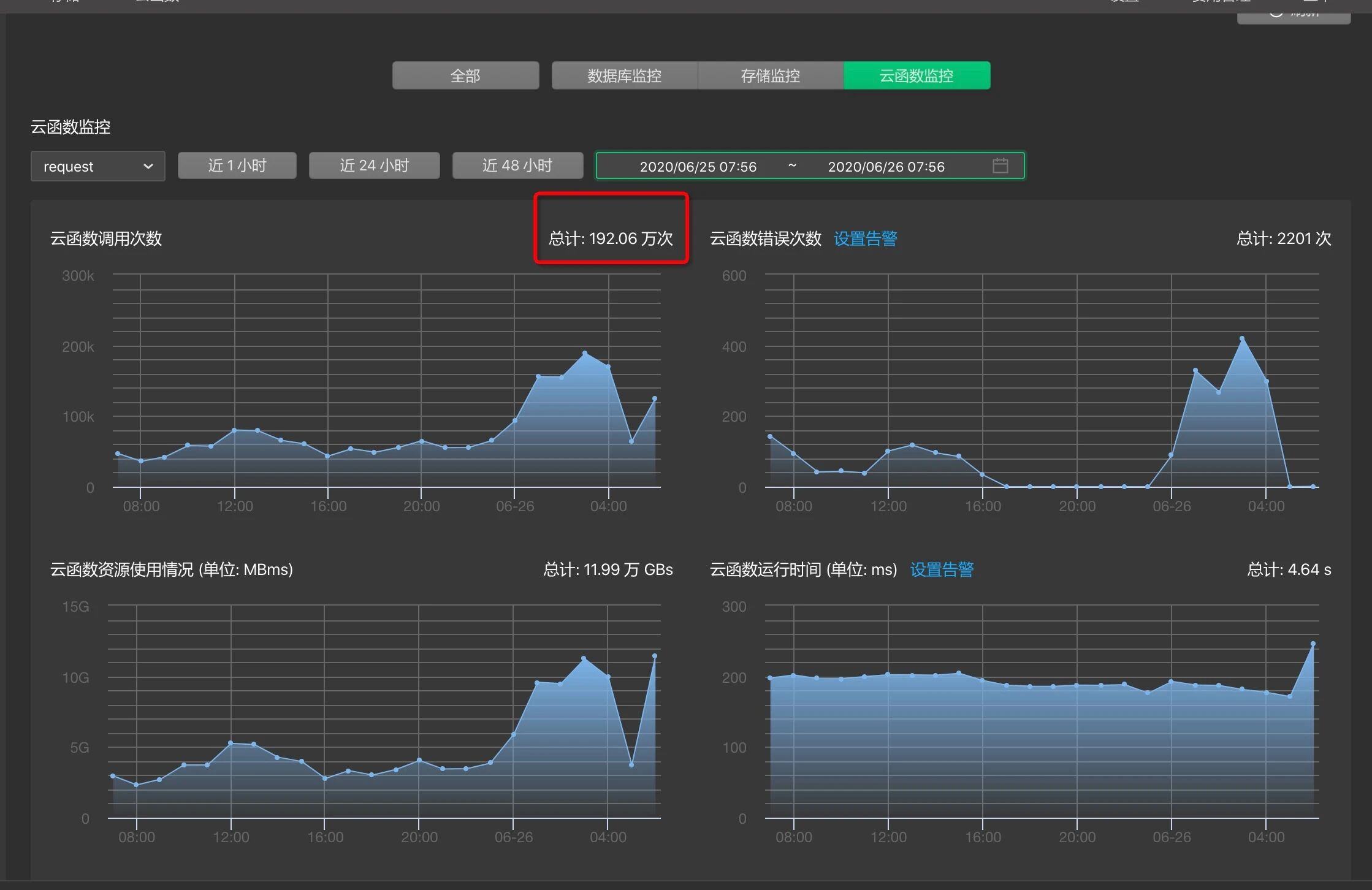This screenshot has width=1372, height=890.
Task: Expand the request function dropdown
Action: coord(98,166)
